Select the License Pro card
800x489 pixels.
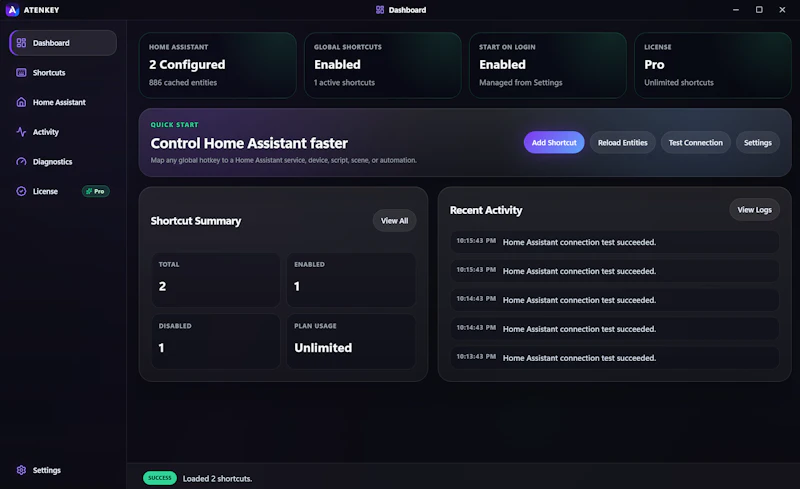(x=713, y=65)
